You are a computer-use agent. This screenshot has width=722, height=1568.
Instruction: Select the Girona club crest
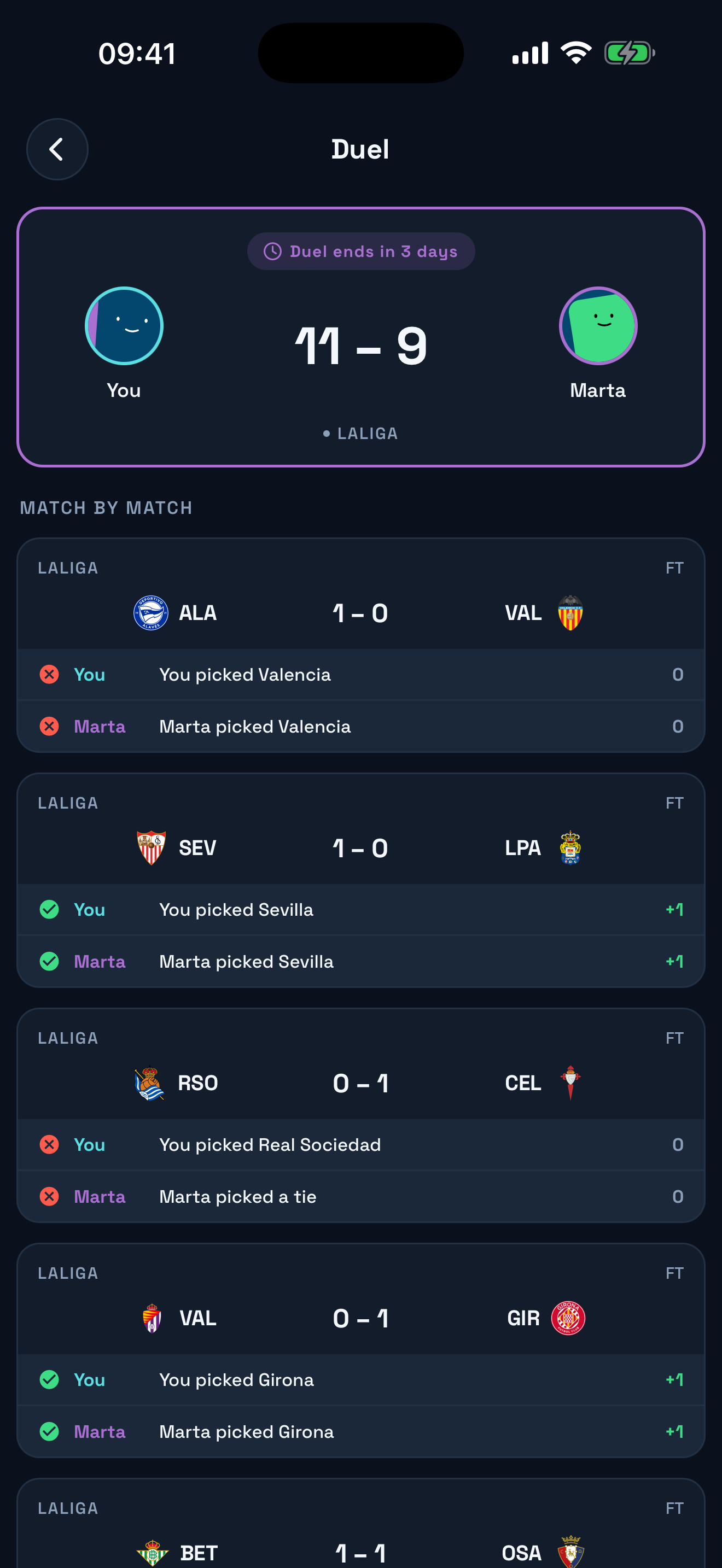click(568, 1318)
